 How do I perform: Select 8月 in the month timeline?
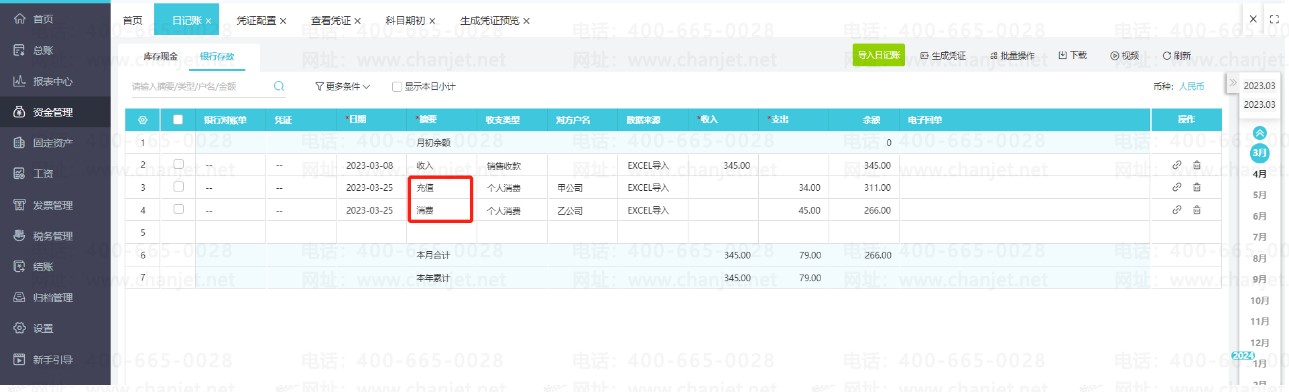coord(1260,258)
